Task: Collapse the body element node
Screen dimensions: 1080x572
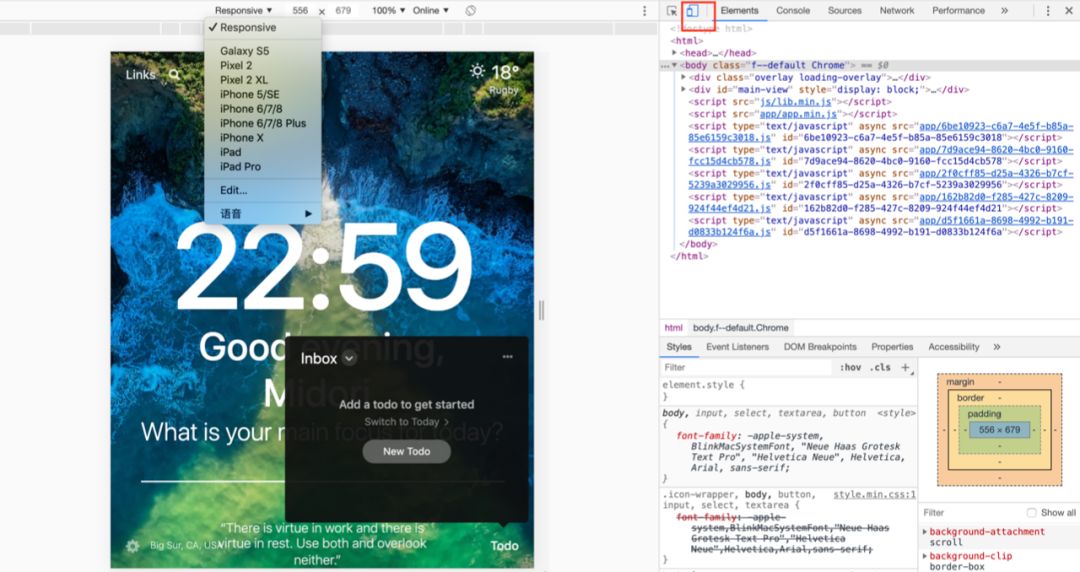Action: click(x=674, y=65)
